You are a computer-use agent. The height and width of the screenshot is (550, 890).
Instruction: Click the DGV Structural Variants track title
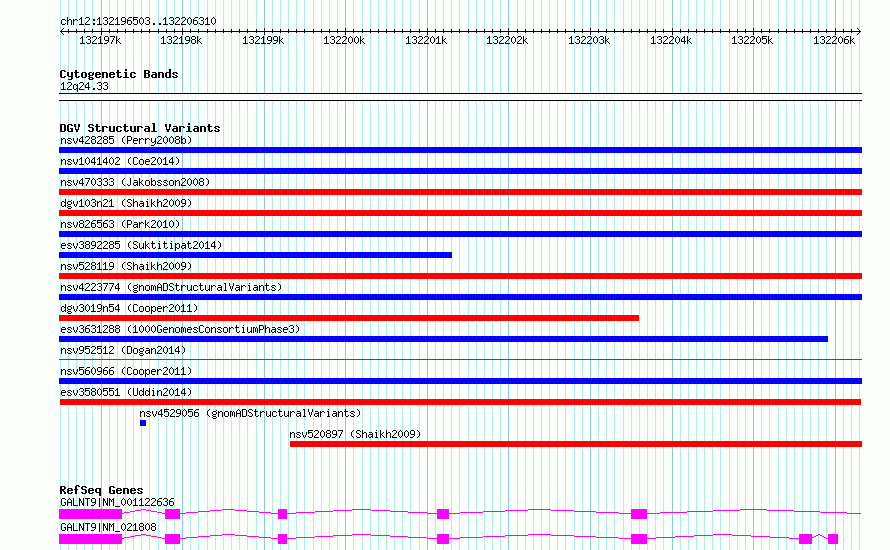click(140, 128)
